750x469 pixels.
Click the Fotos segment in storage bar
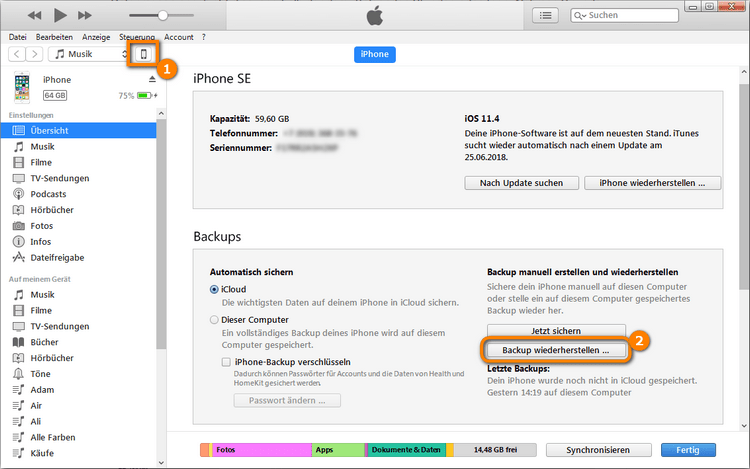pos(262,450)
